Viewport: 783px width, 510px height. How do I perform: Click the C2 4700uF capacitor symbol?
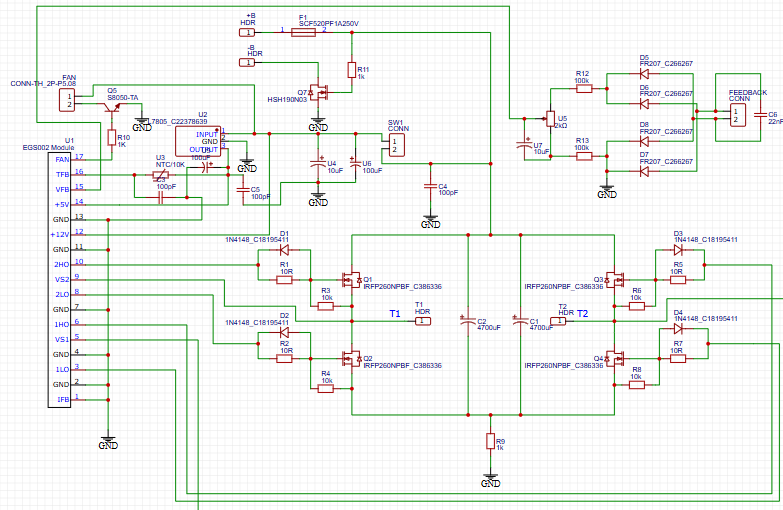tap(468, 321)
